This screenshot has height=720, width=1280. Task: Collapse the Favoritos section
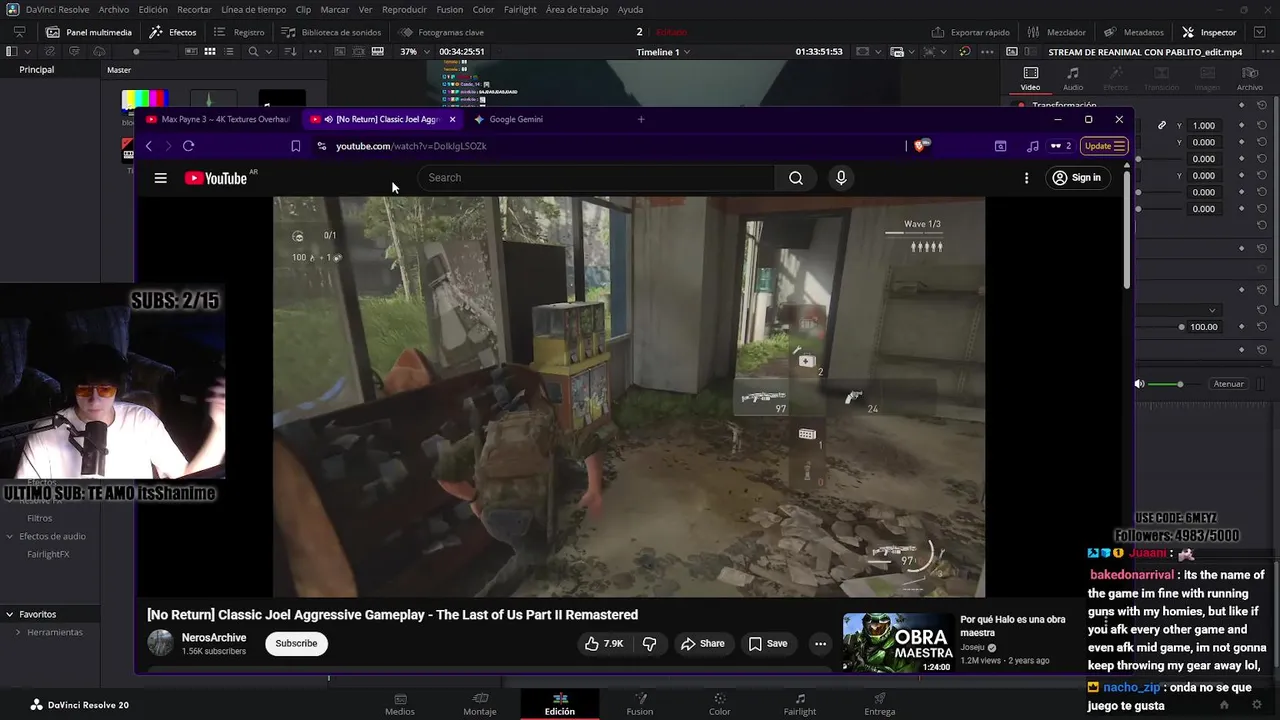coord(9,614)
